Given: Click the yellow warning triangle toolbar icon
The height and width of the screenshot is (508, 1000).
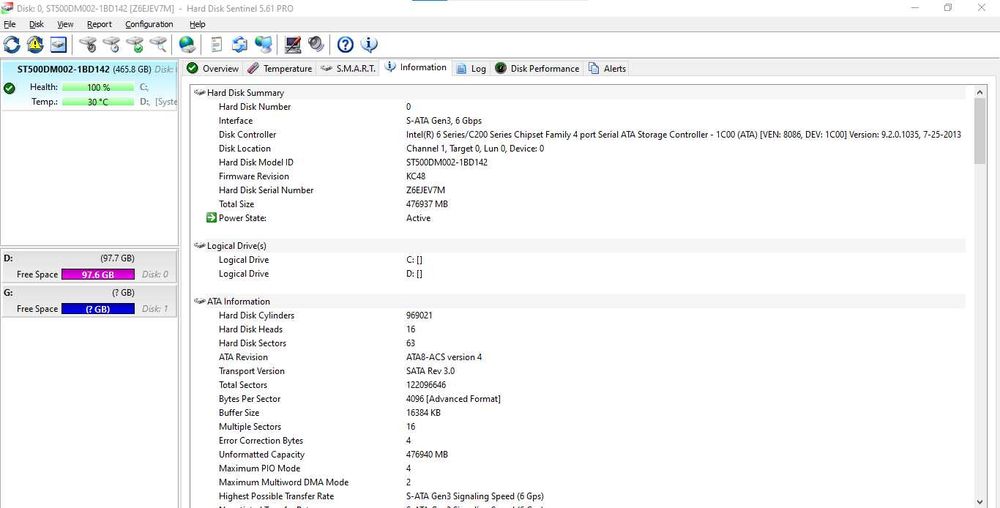Looking at the screenshot, I should click(35, 45).
